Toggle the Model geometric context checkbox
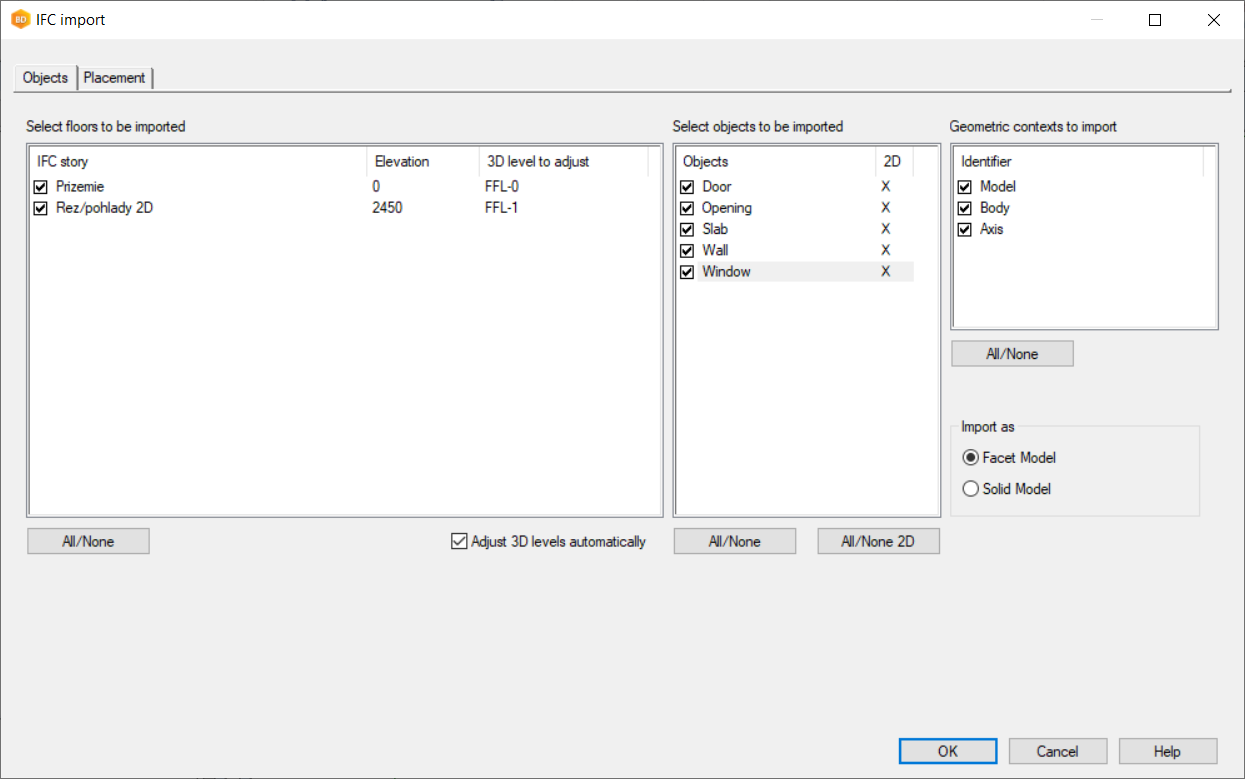Screen dimensions: 1245x779 pyautogui.click(x=965, y=187)
